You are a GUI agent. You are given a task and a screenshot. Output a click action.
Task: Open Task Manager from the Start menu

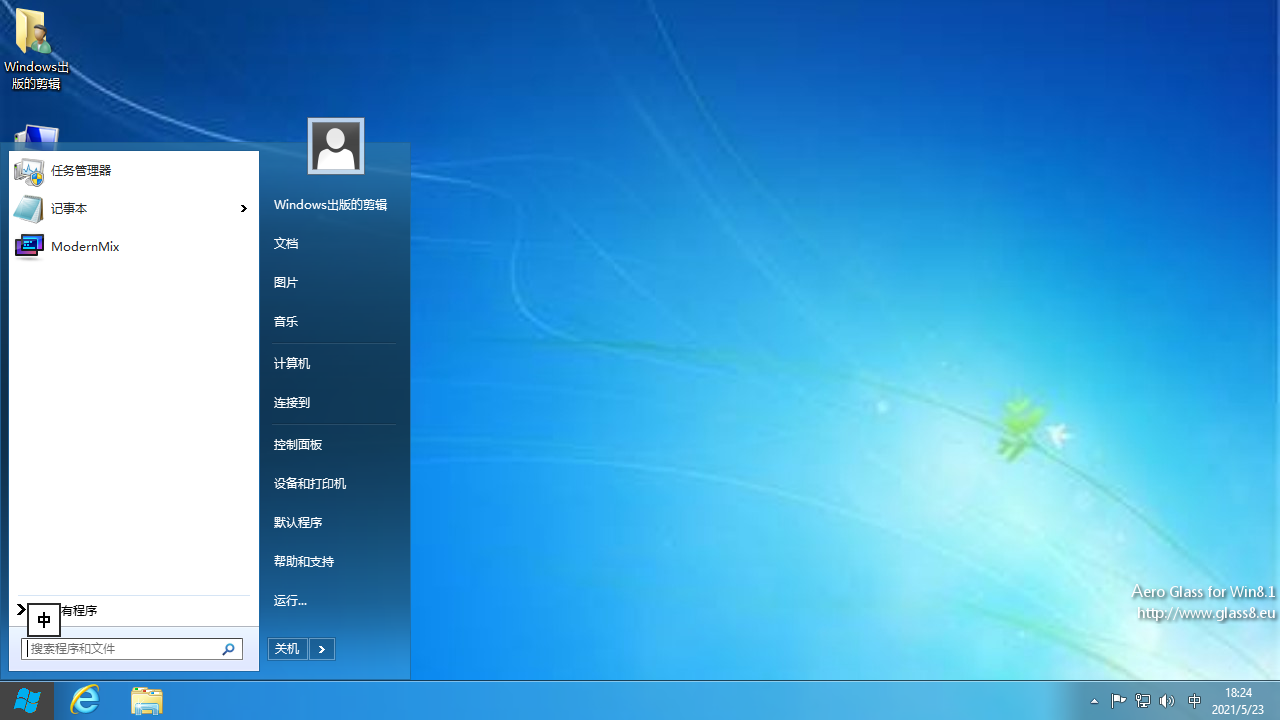133,171
